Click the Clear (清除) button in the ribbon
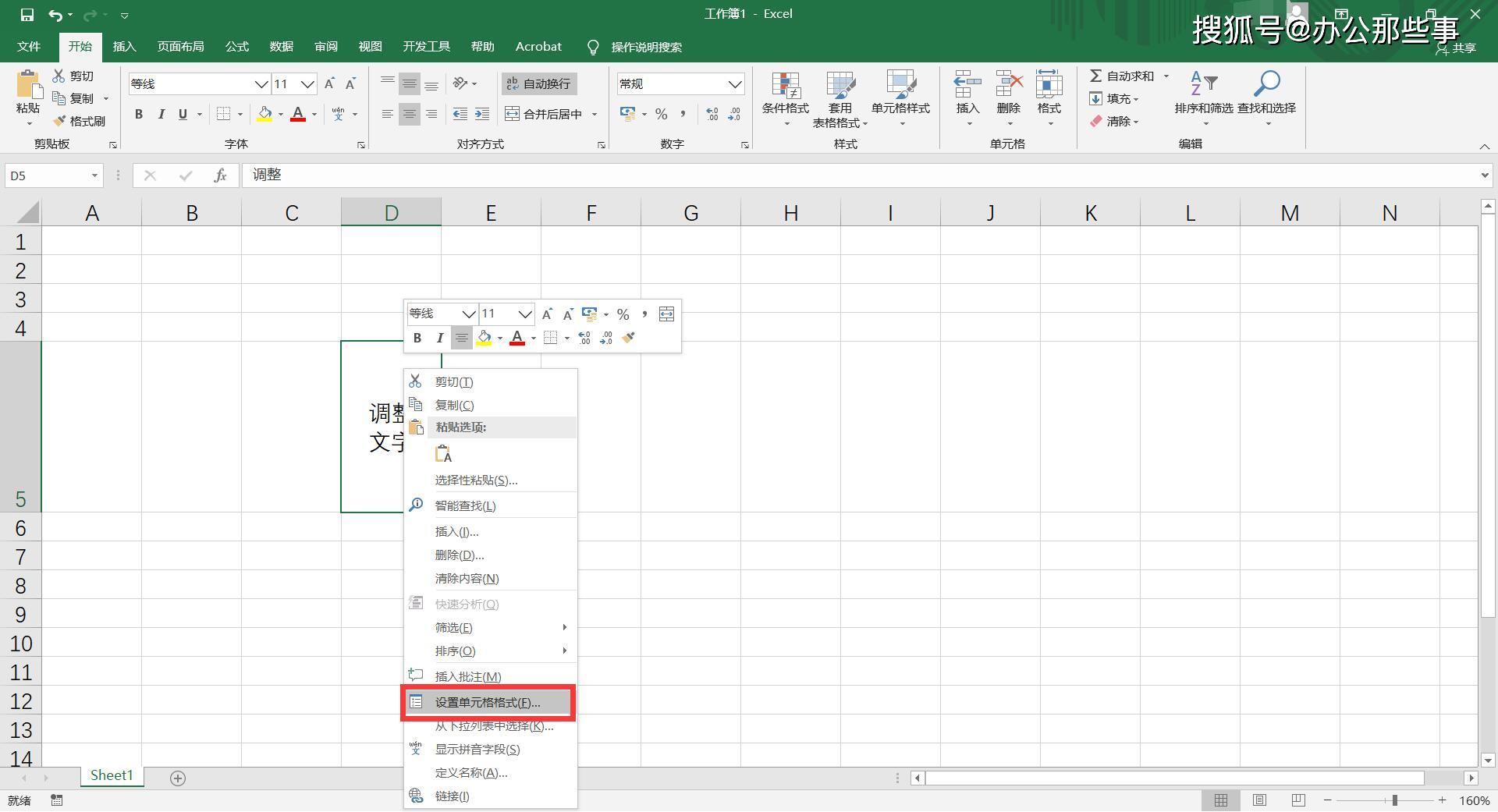This screenshot has height=812, width=1498. coord(1114,121)
